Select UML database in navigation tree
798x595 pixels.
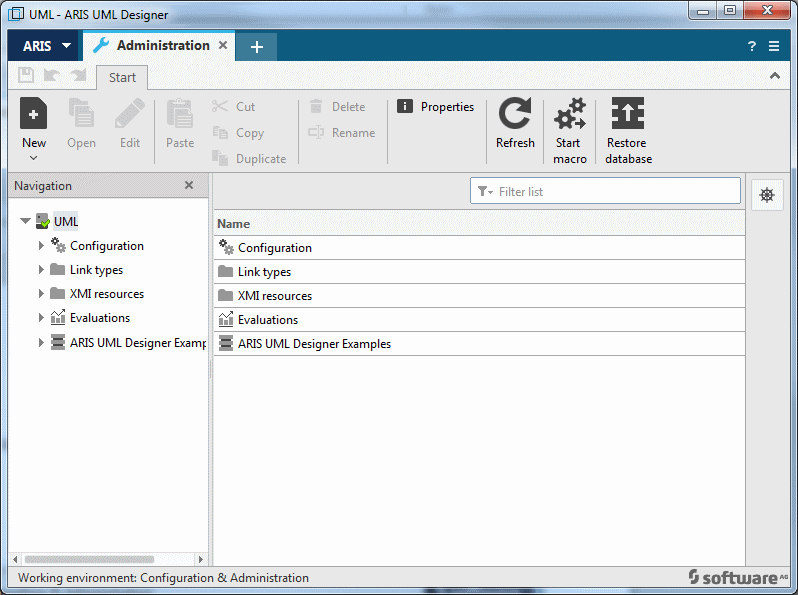point(66,221)
